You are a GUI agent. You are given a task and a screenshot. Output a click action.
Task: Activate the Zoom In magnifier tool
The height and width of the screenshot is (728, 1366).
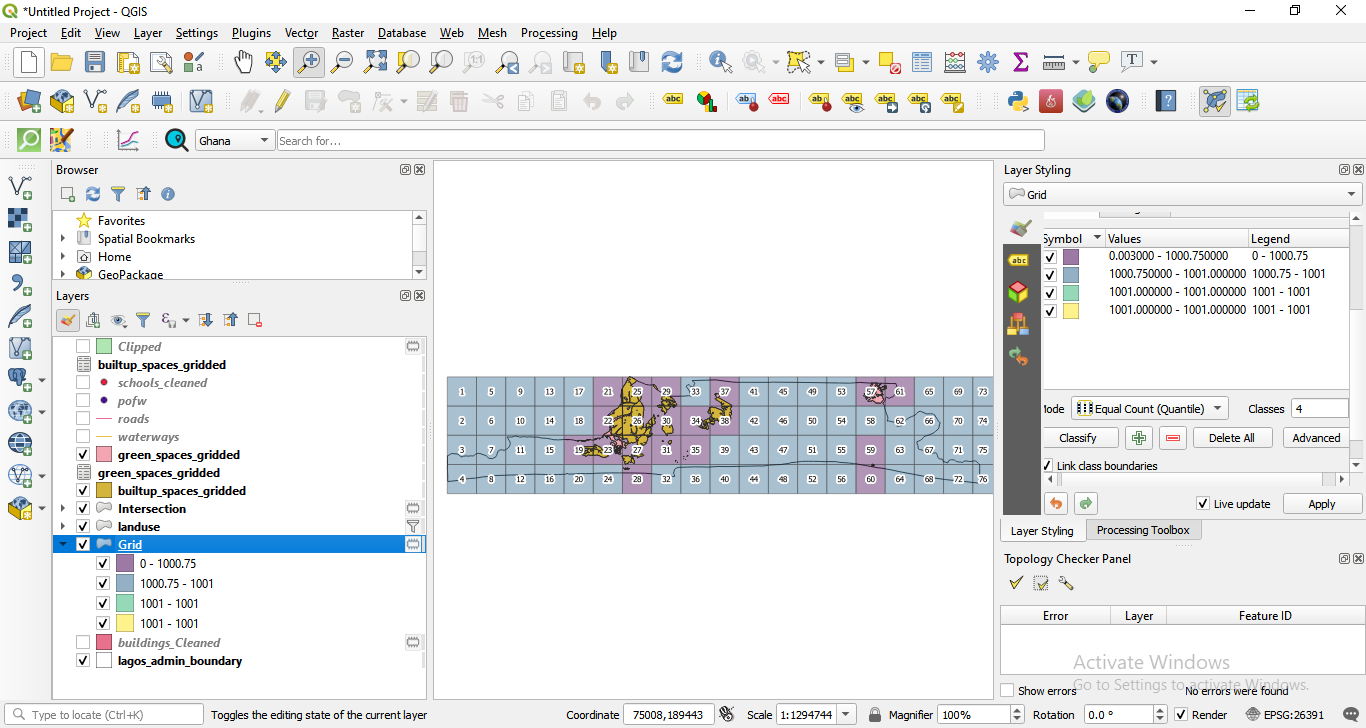308,62
